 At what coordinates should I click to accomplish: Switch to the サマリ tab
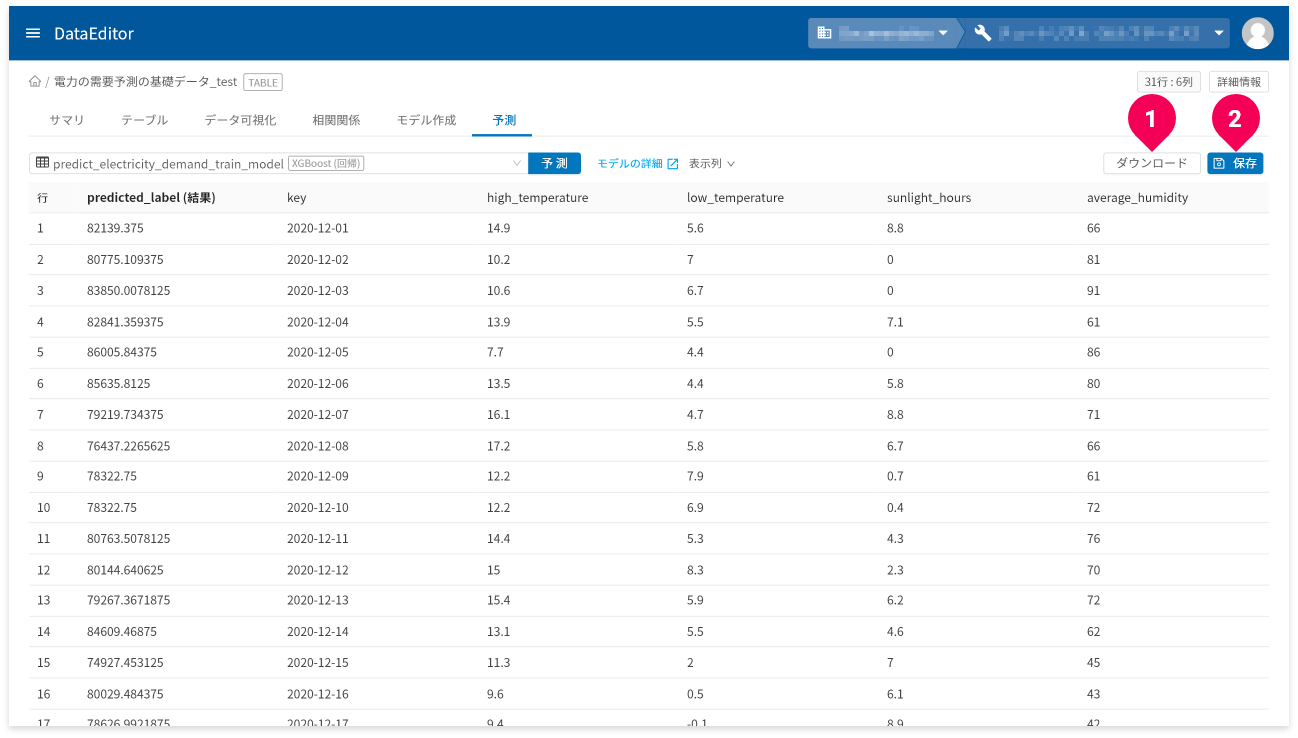point(67,120)
